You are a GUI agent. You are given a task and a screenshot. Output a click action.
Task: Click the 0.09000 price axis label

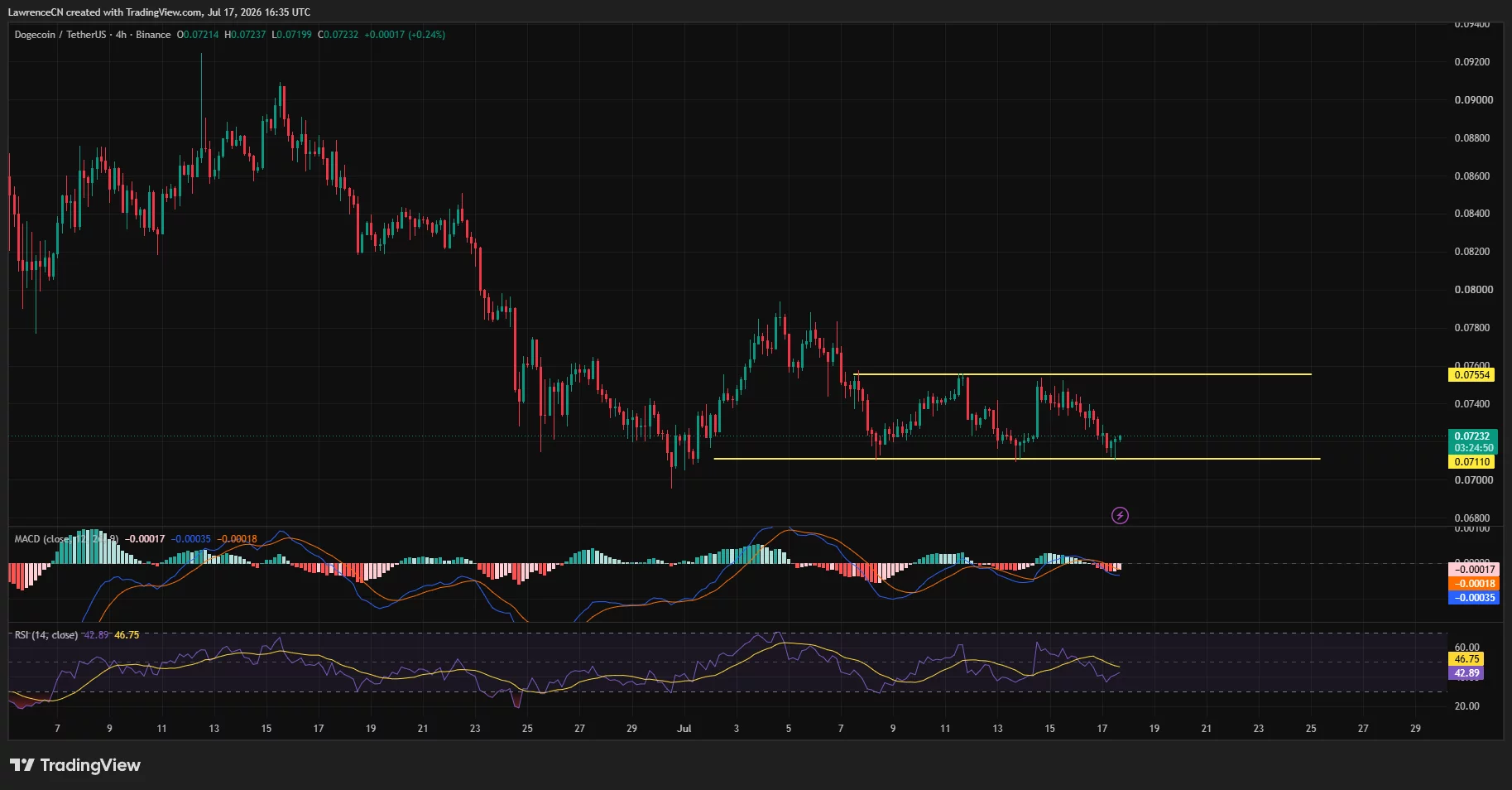1472,100
